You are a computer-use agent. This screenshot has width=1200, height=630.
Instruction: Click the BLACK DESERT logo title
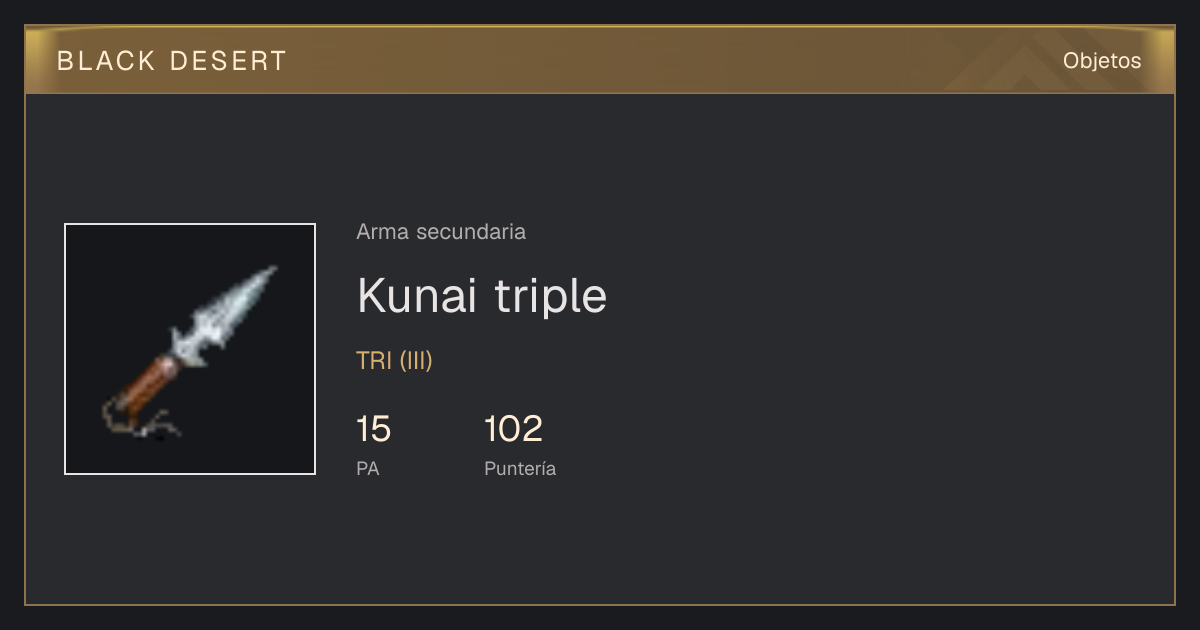click(x=172, y=61)
